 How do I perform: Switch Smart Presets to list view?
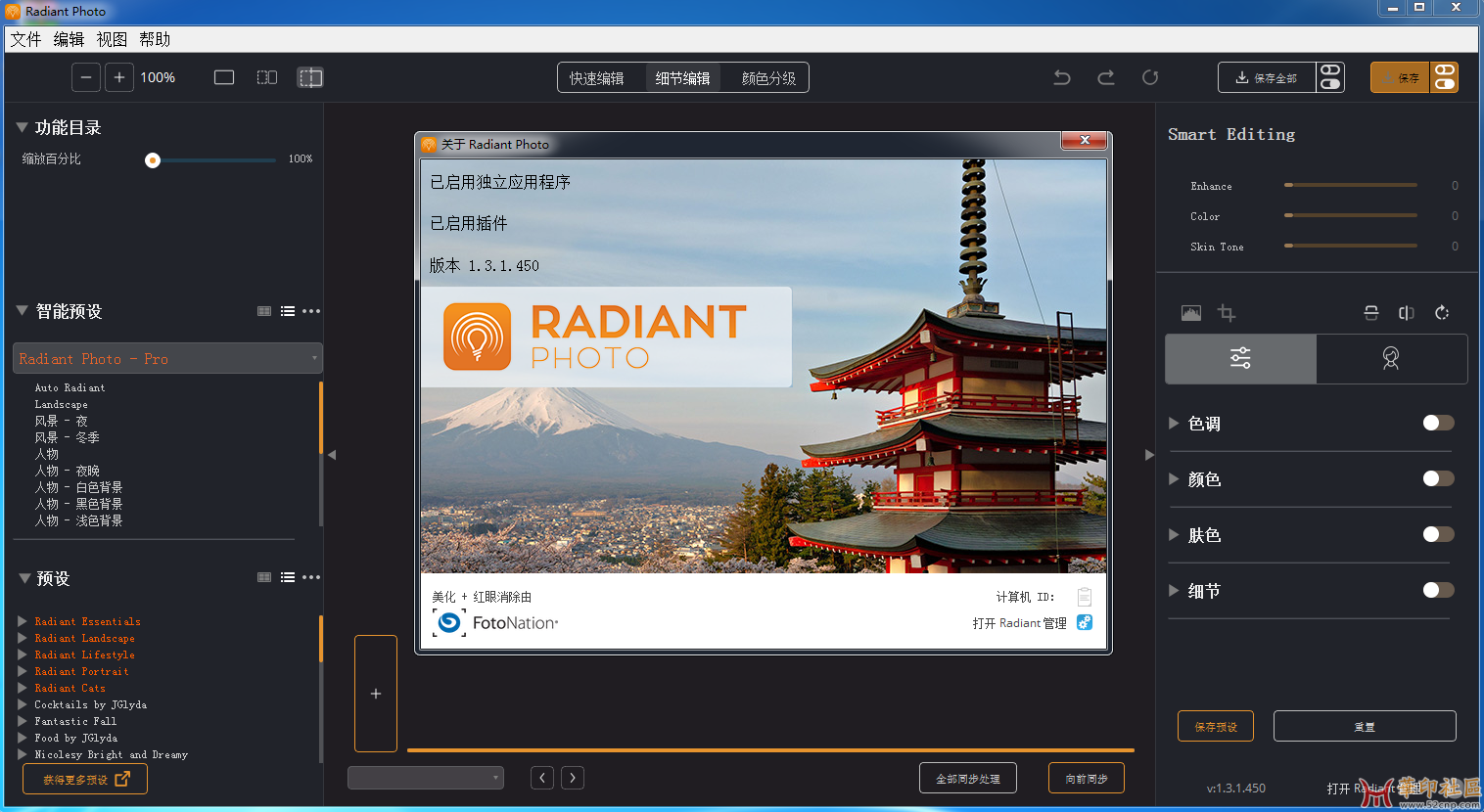coord(288,311)
